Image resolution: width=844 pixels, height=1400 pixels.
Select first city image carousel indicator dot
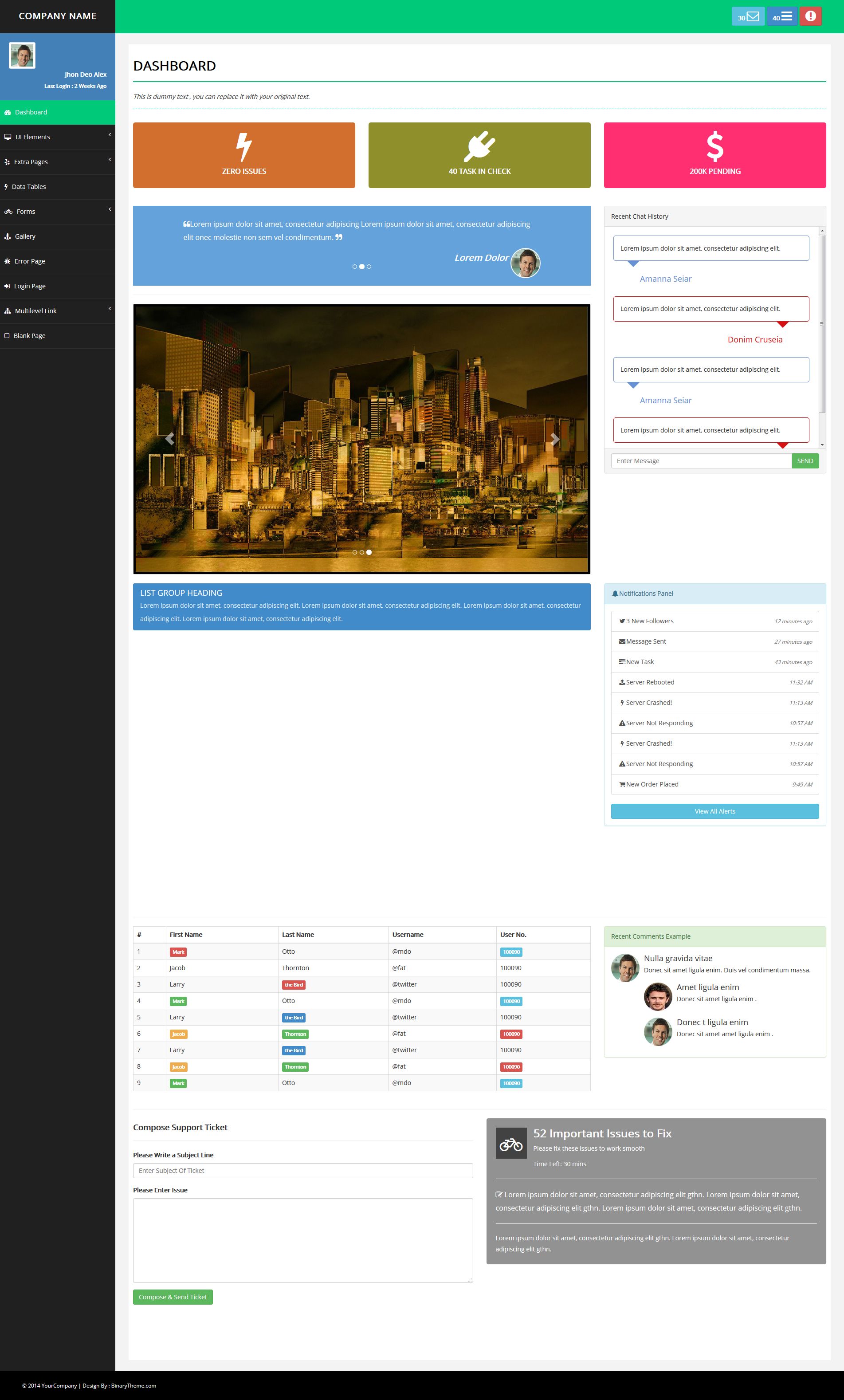click(x=354, y=552)
